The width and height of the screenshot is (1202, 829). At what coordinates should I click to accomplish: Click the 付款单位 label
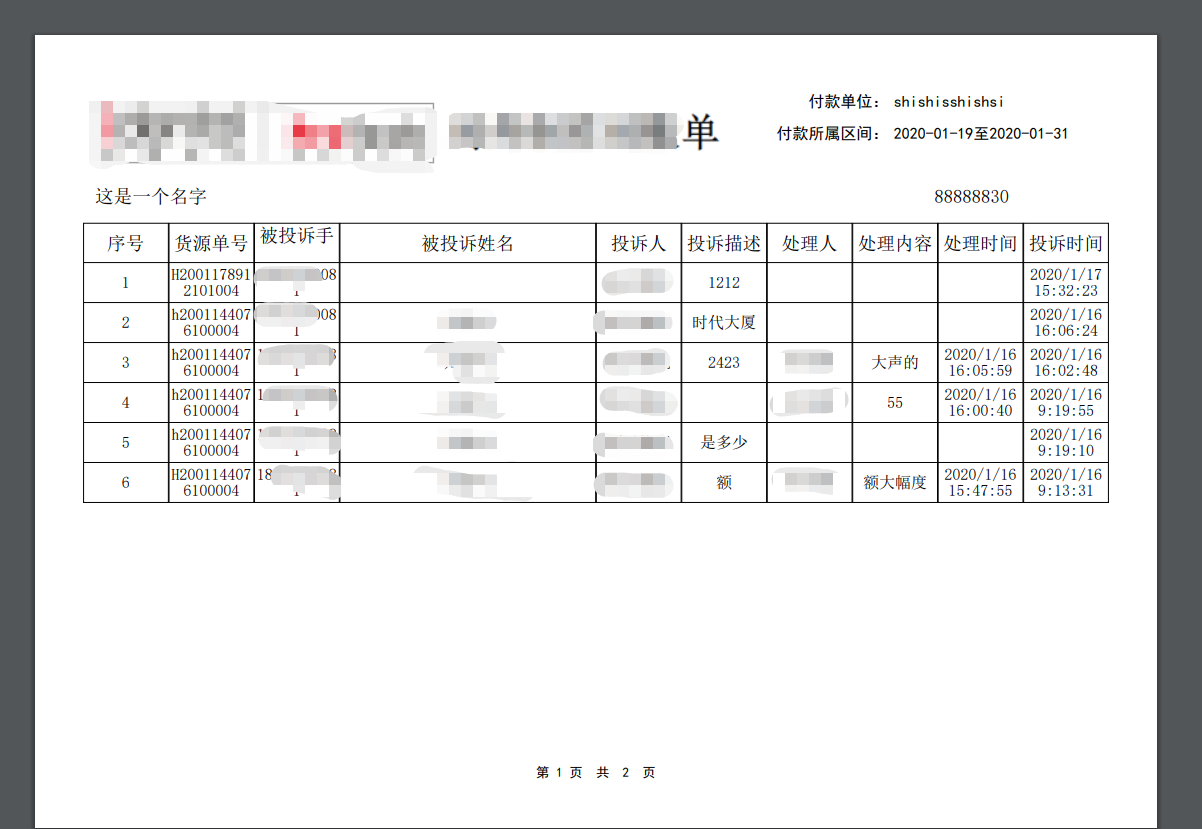click(x=844, y=102)
